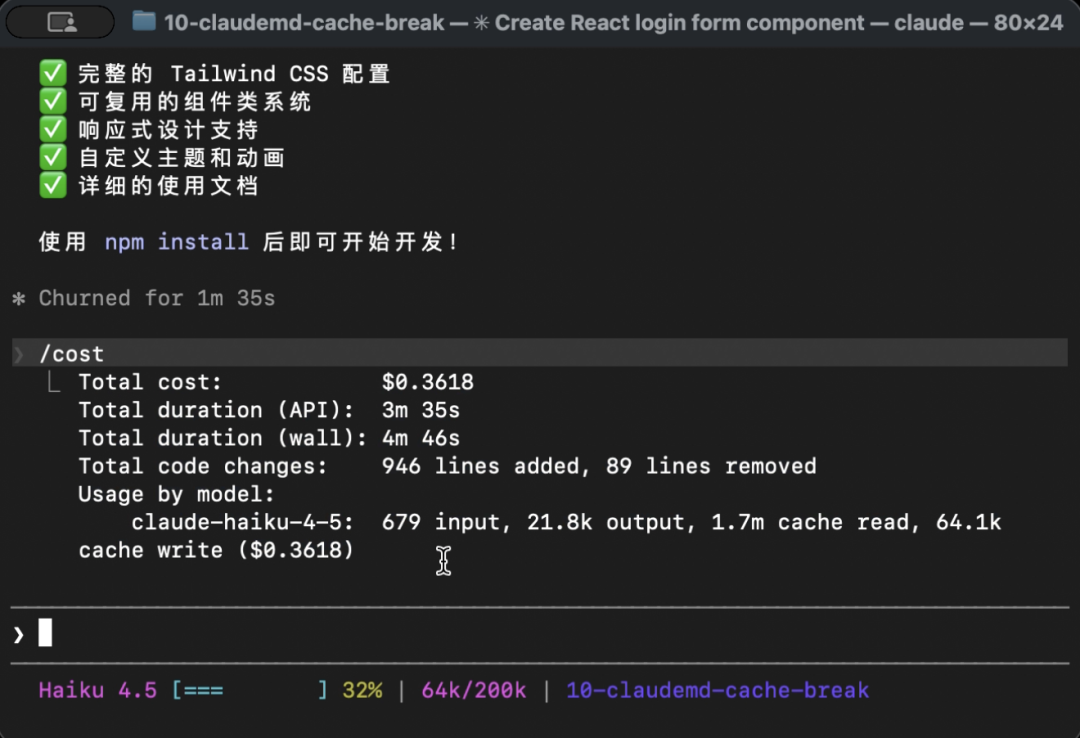Click the green checkmark beside 详细的使用文档
Viewport: 1080px width, 738px height.
point(52,185)
